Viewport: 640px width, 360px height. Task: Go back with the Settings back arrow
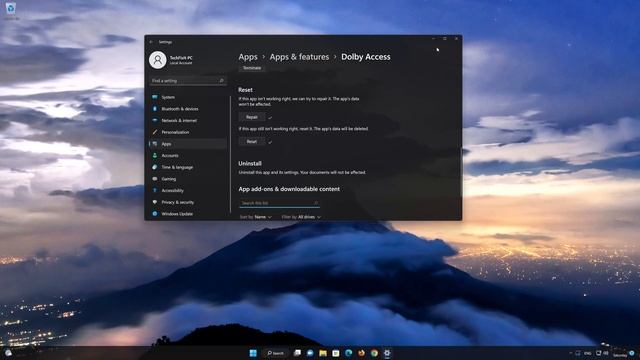[151, 42]
